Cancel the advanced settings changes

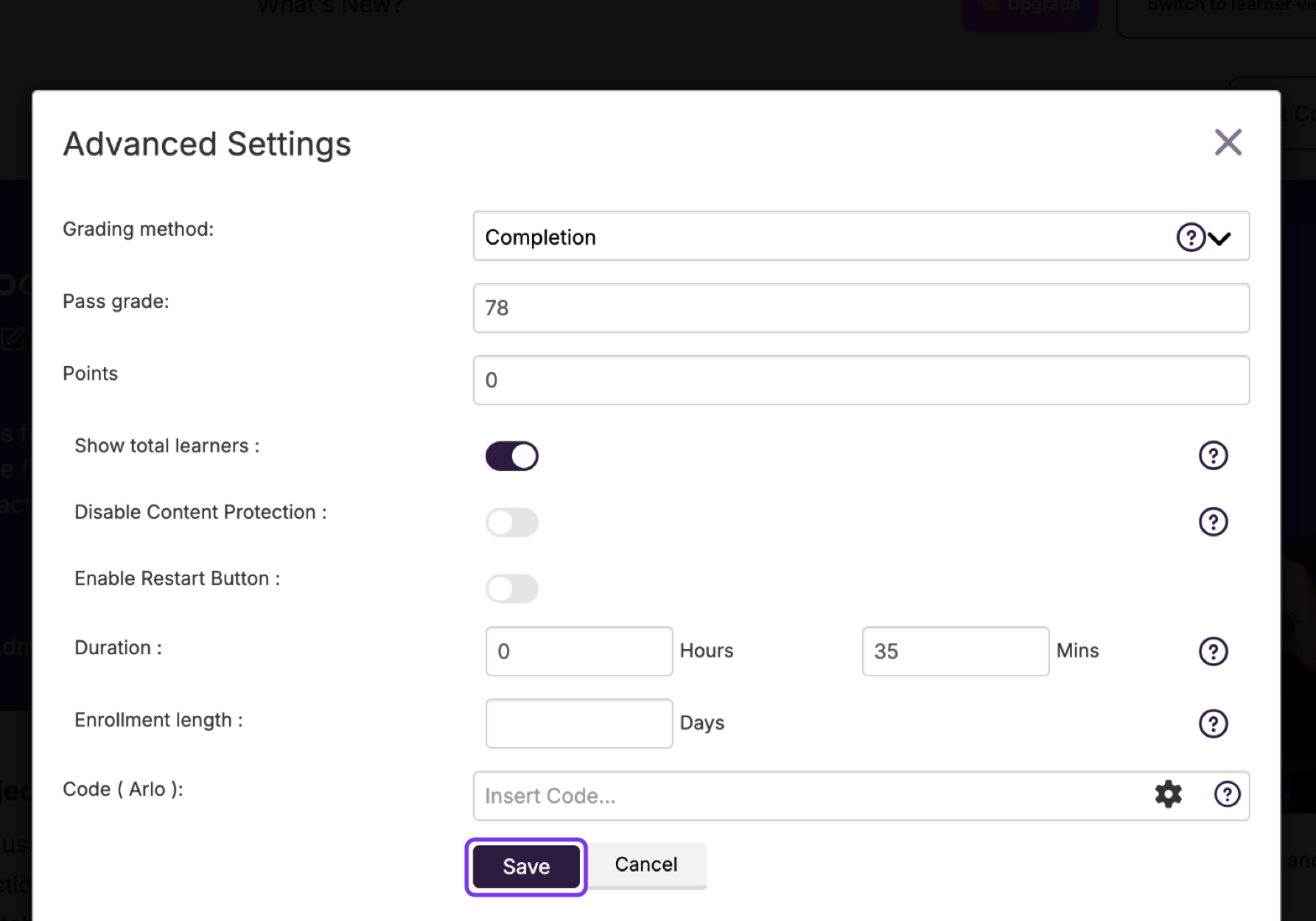pos(646,865)
